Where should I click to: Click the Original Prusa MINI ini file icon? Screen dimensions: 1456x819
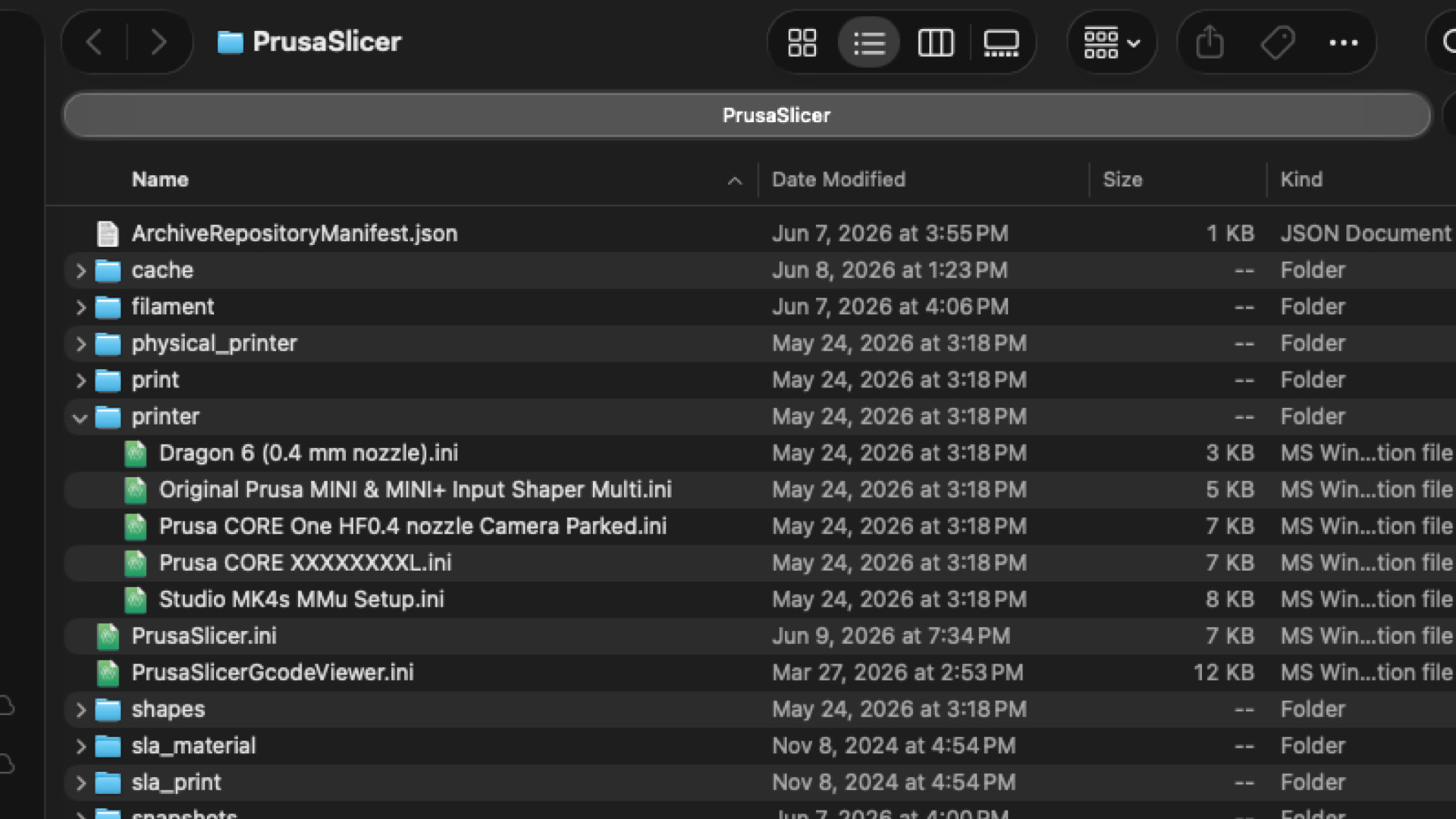click(x=135, y=490)
